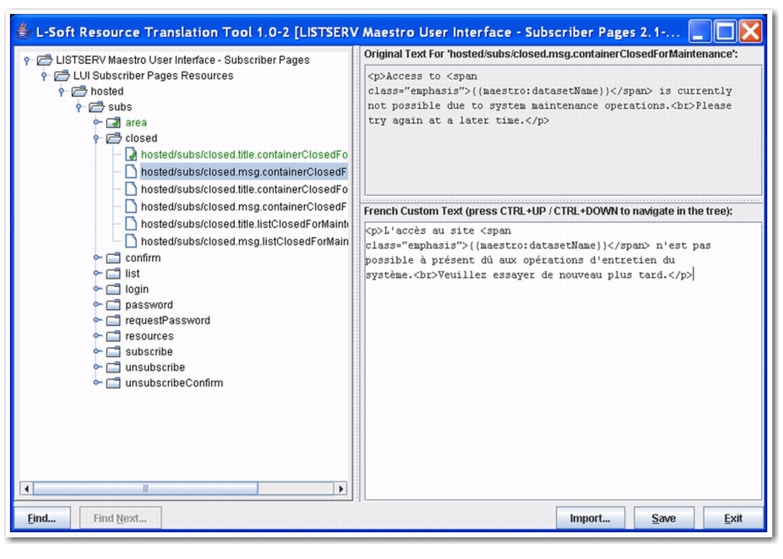Select the highlighted hosted/subs/closed.msg.containerClosedF entry
This screenshot has height=559, width=783.
point(244,172)
